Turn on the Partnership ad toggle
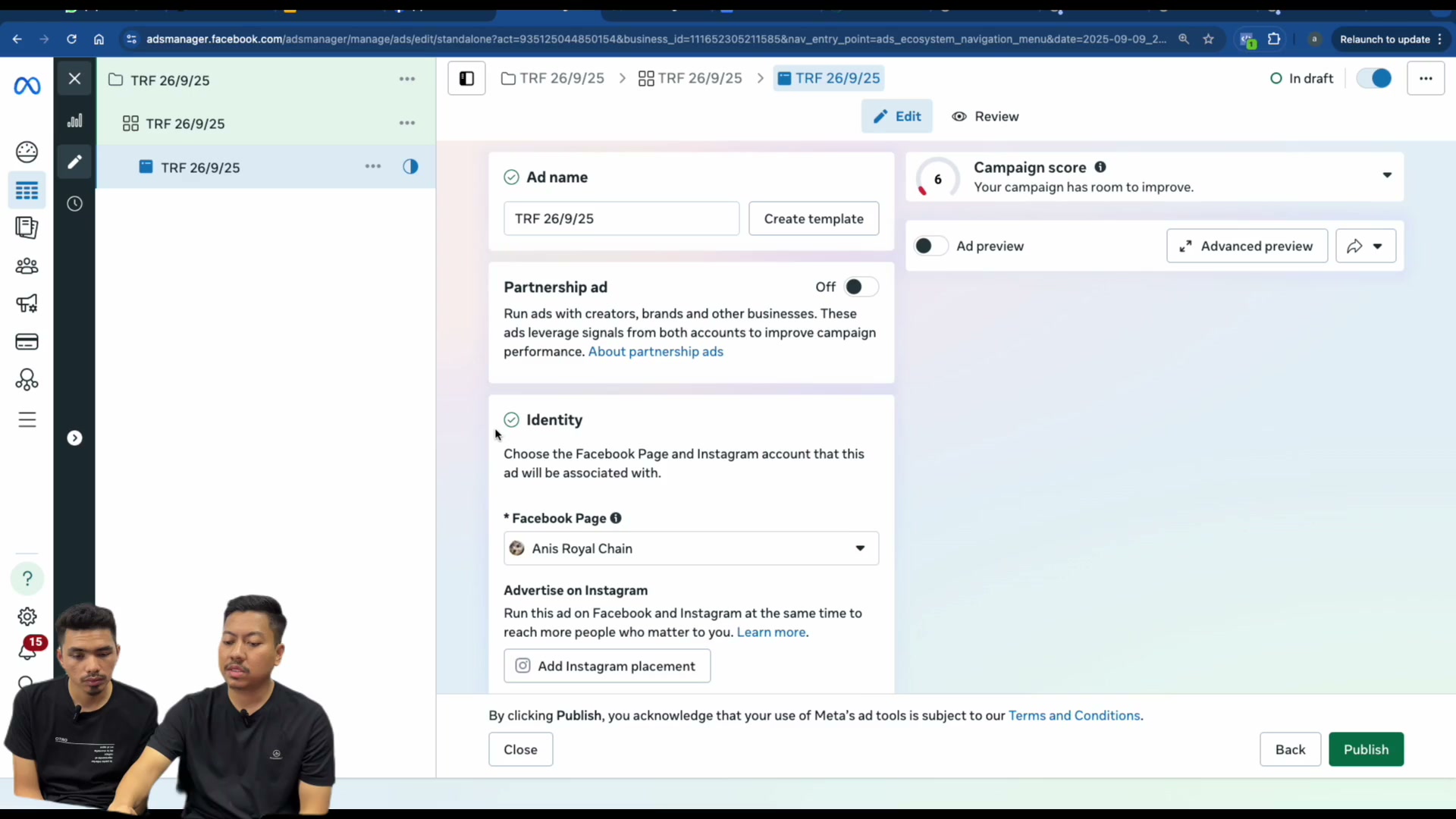This screenshot has height=819, width=1456. point(861,287)
